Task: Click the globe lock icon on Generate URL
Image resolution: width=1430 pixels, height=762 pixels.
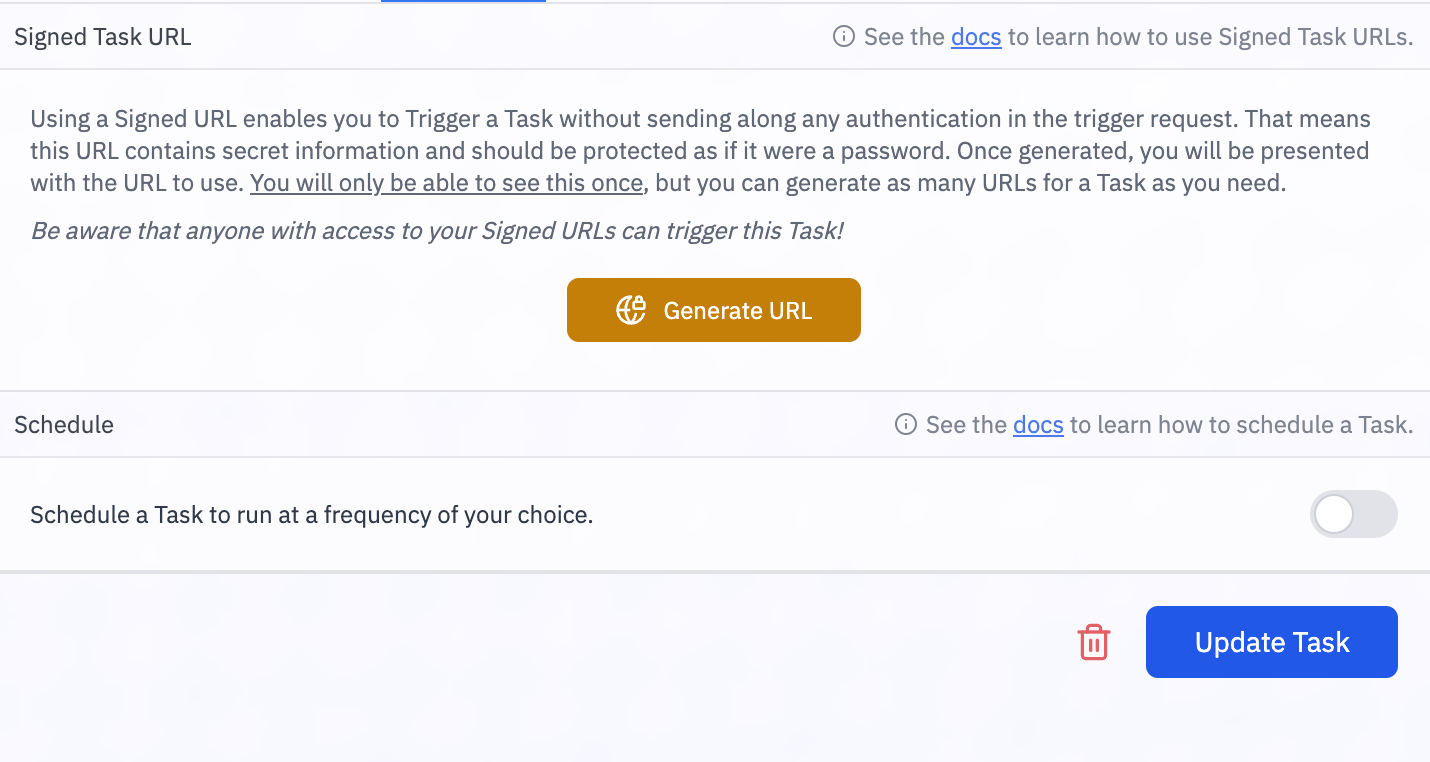Action: point(631,310)
